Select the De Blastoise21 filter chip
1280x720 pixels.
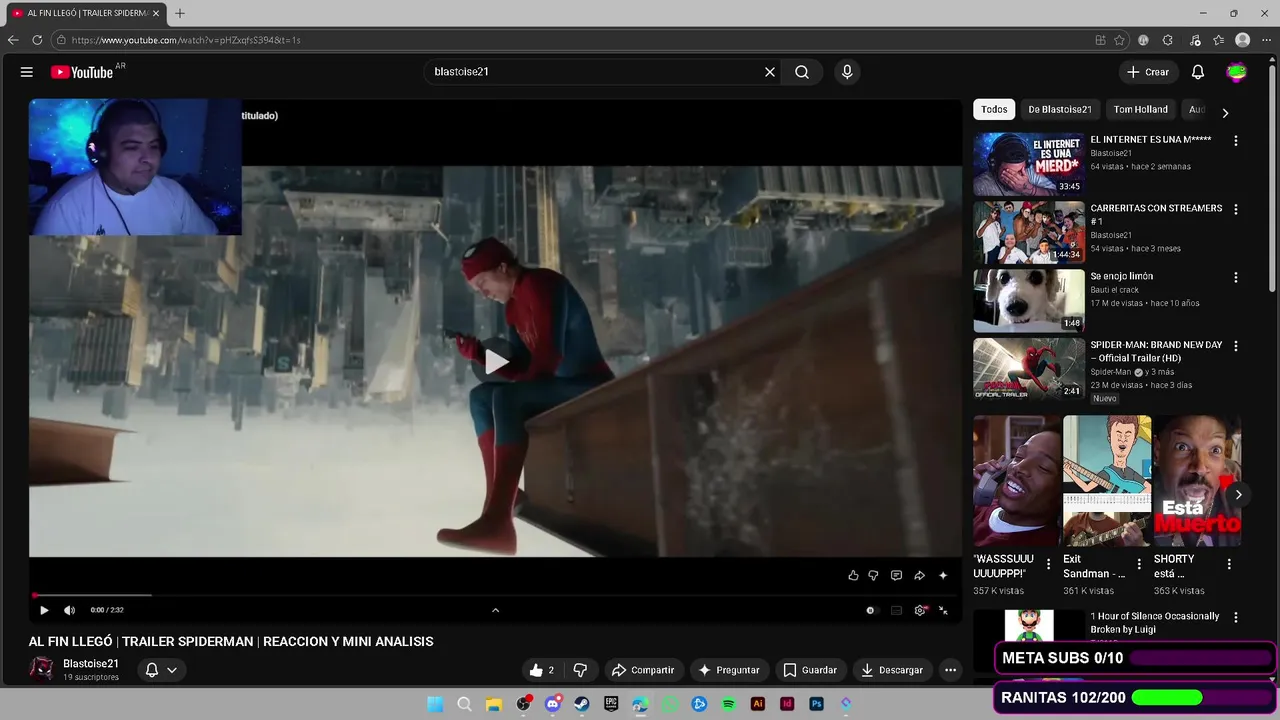[1060, 109]
